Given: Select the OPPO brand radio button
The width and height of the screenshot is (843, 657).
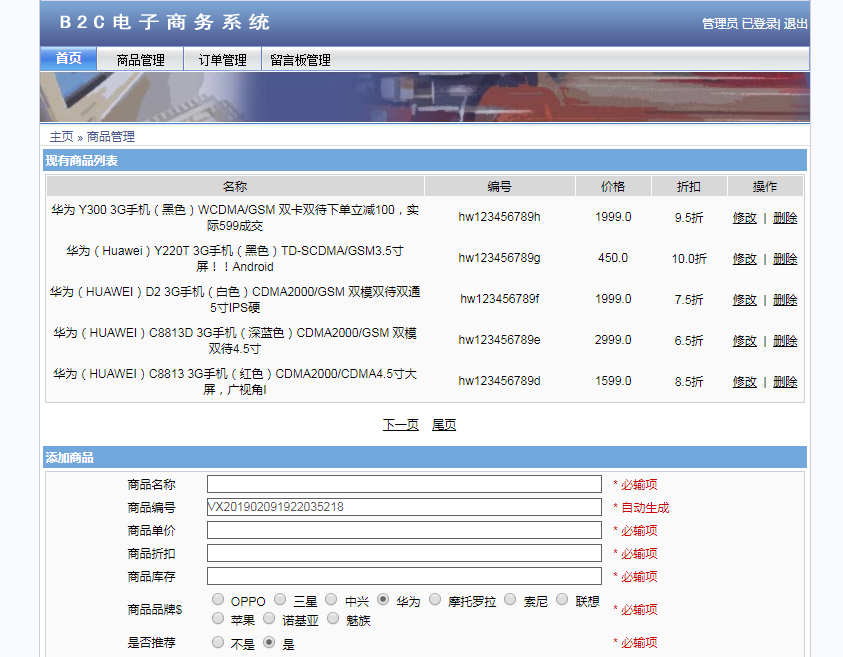Looking at the screenshot, I should coord(218,599).
